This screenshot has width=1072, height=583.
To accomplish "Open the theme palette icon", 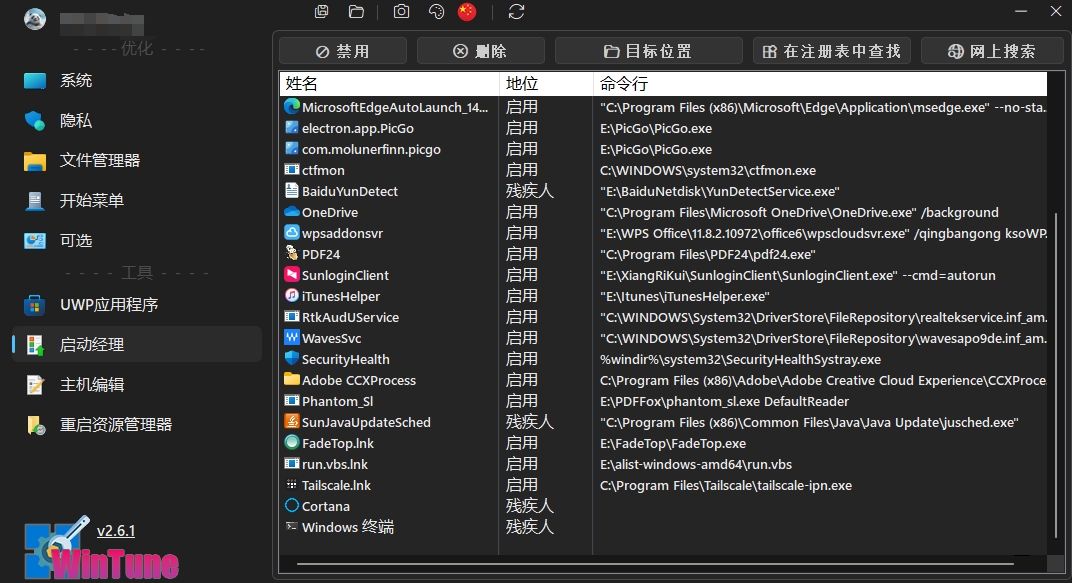I will coord(436,12).
